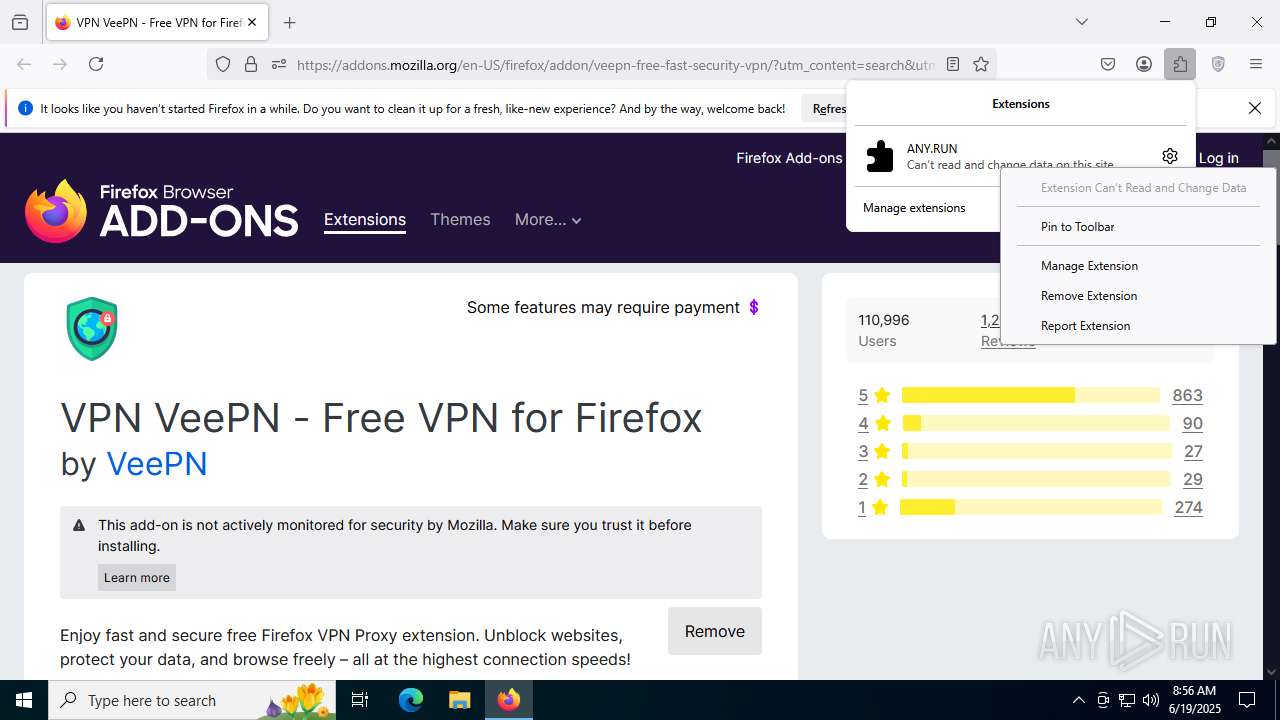This screenshot has width=1280, height=720.
Task: Click Firefox icon on taskbar
Action: (509, 700)
